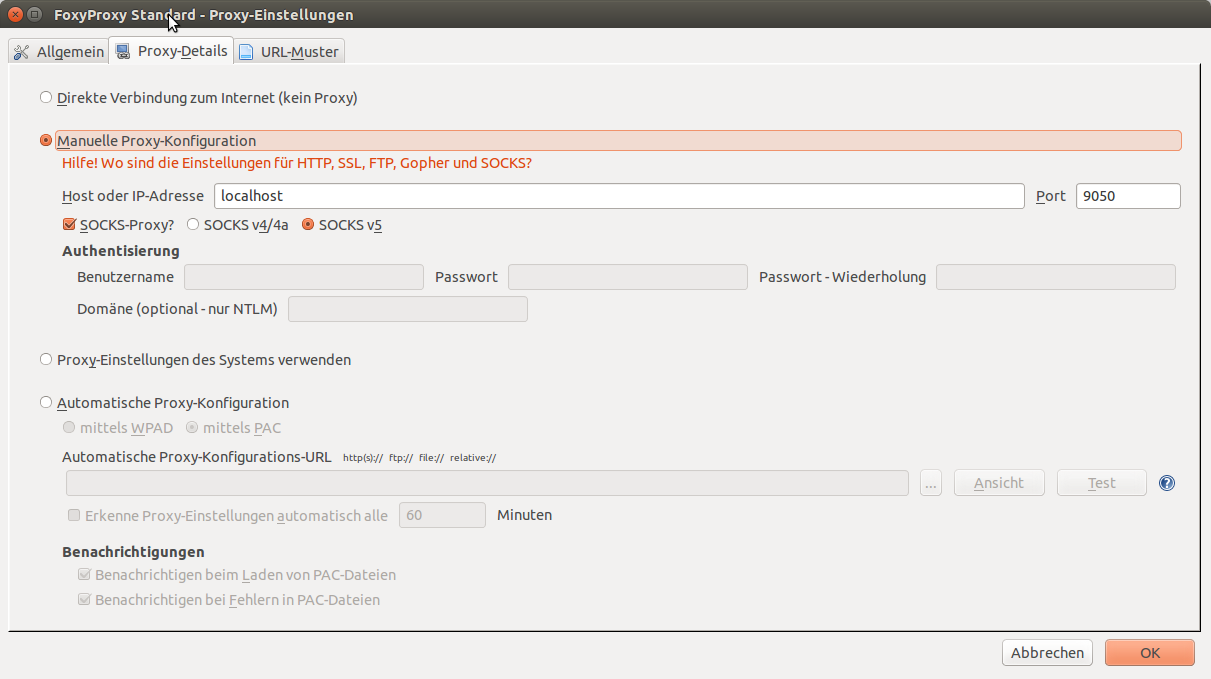Open the Hilfe! SOCKS settings help link

(297, 163)
